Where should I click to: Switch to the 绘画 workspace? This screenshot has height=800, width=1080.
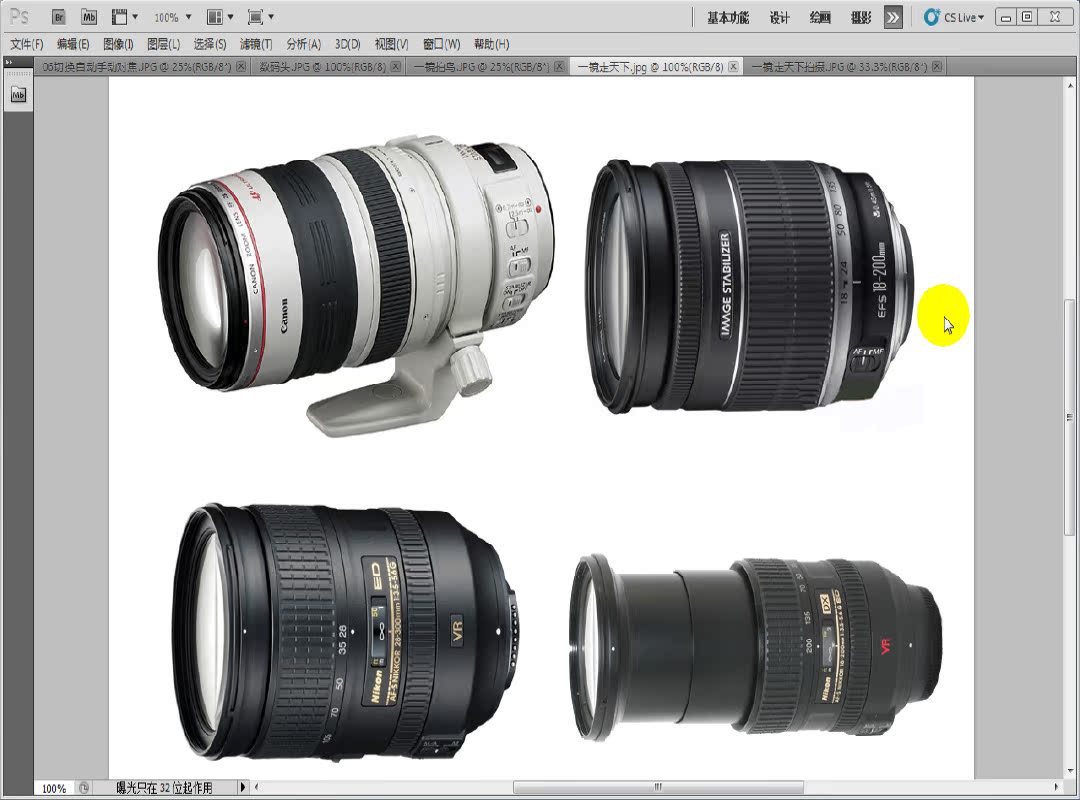coord(820,18)
